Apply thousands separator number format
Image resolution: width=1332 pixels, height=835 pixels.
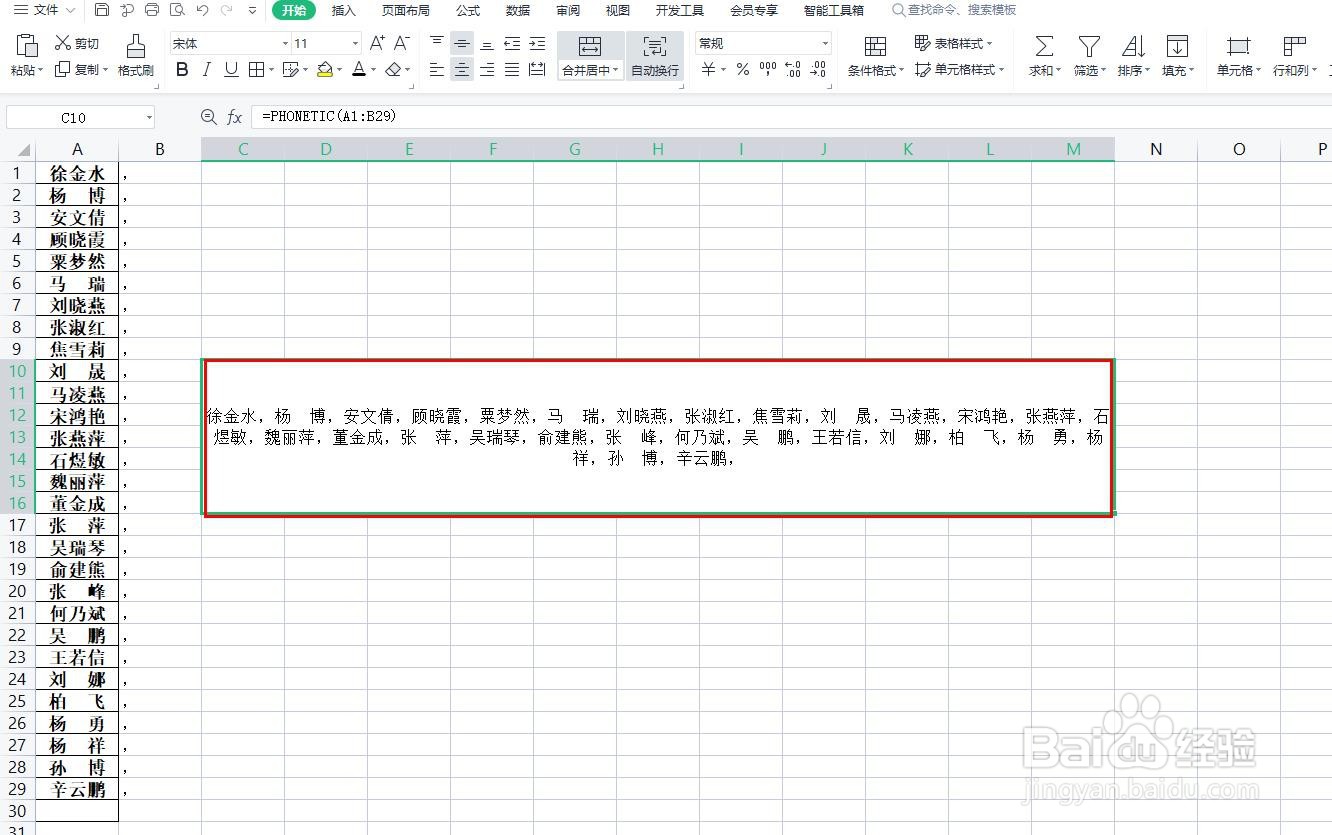pos(768,69)
